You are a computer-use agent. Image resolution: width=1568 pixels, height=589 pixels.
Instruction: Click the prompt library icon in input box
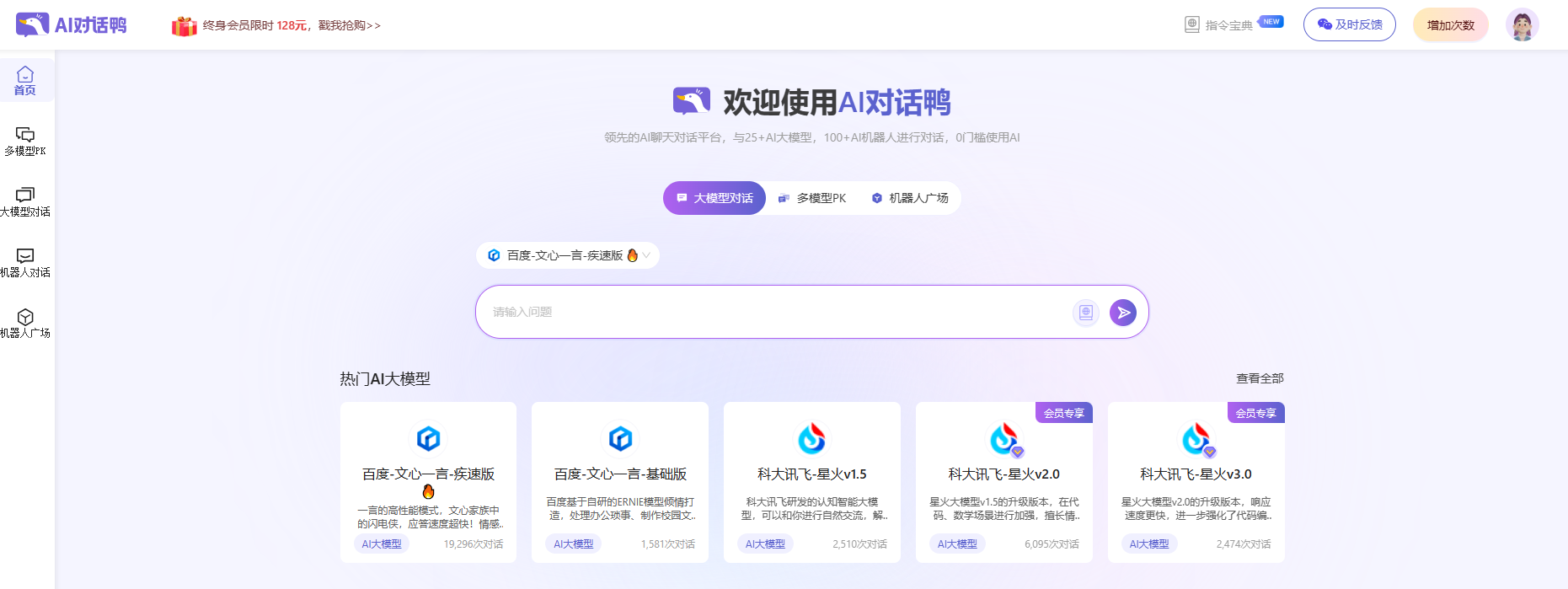click(1086, 313)
